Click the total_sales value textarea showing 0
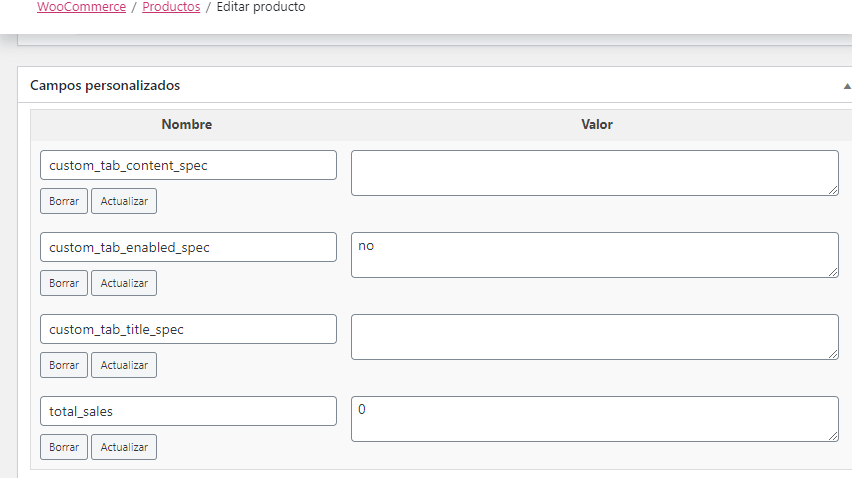The width and height of the screenshot is (852, 478). (594, 419)
